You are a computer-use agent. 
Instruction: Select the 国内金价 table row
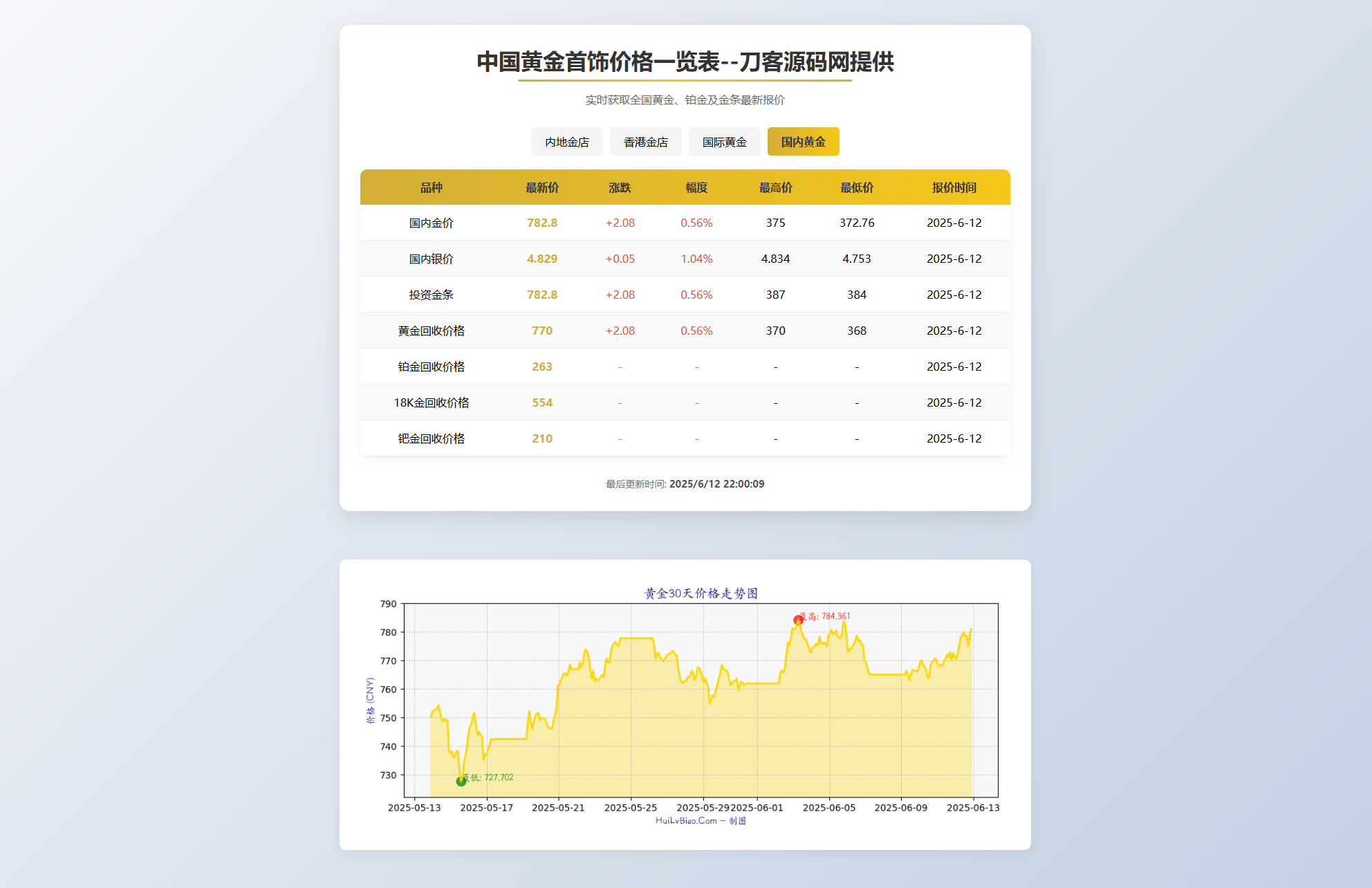coord(685,223)
